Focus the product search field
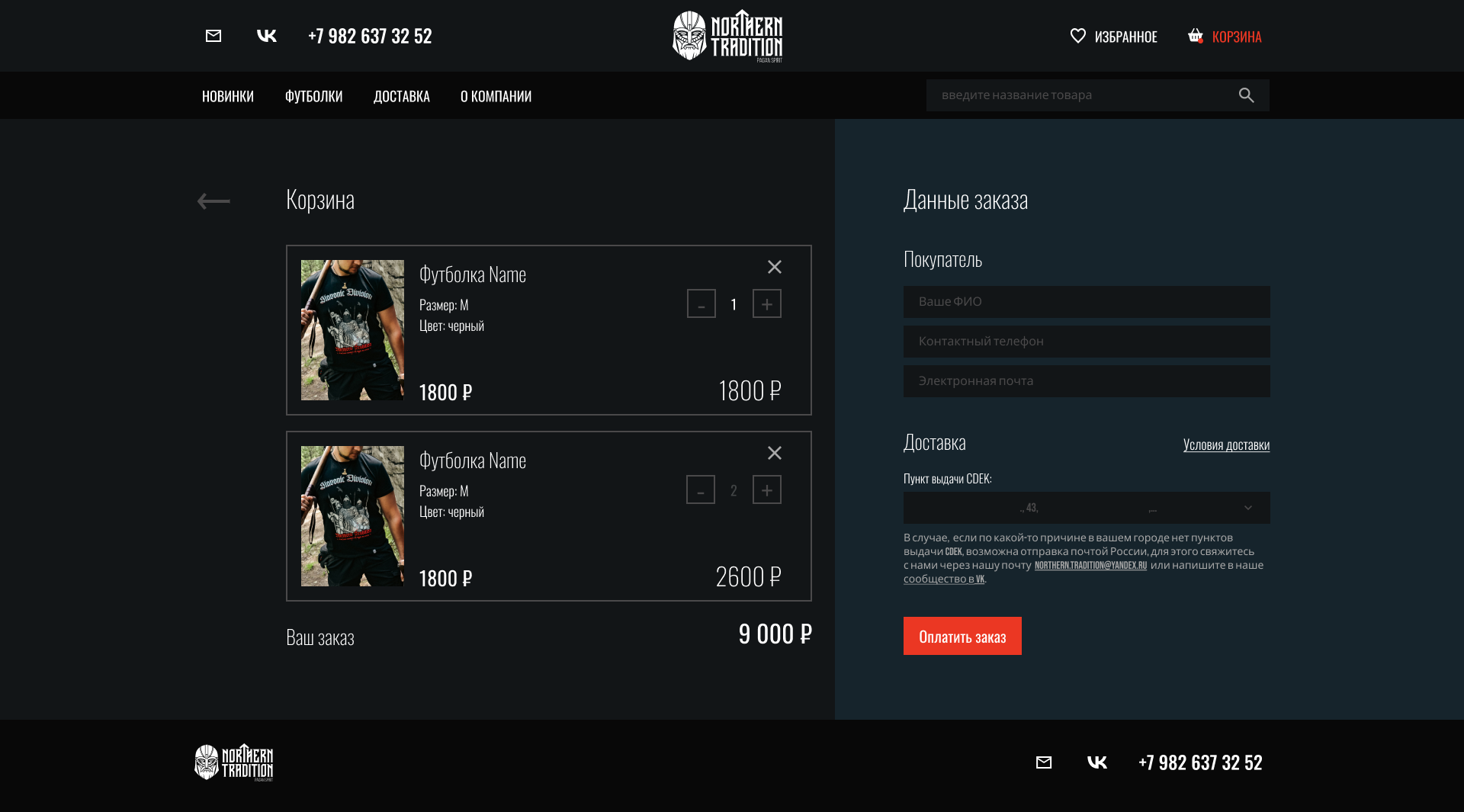This screenshot has width=1464, height=812. click(1098, 95)
